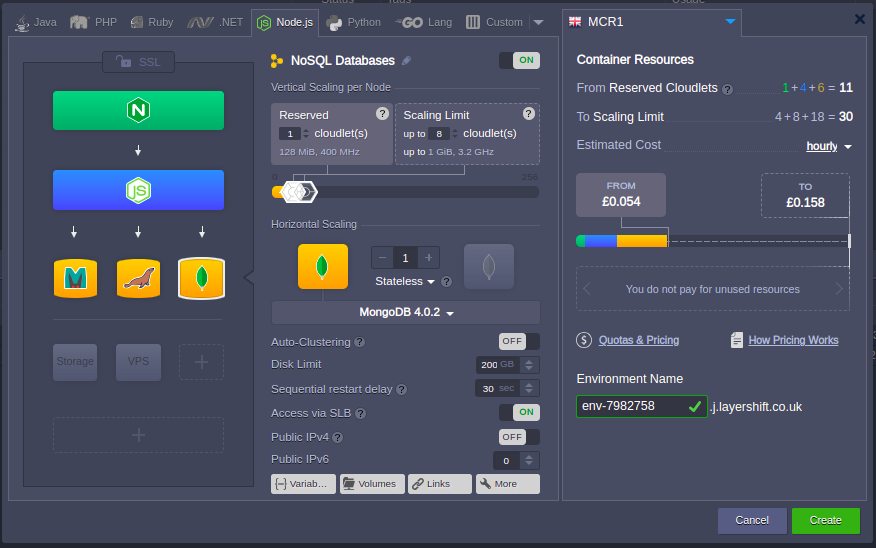Add a VPS node
The height and width of the screenshot is (548, 876).
139,361
